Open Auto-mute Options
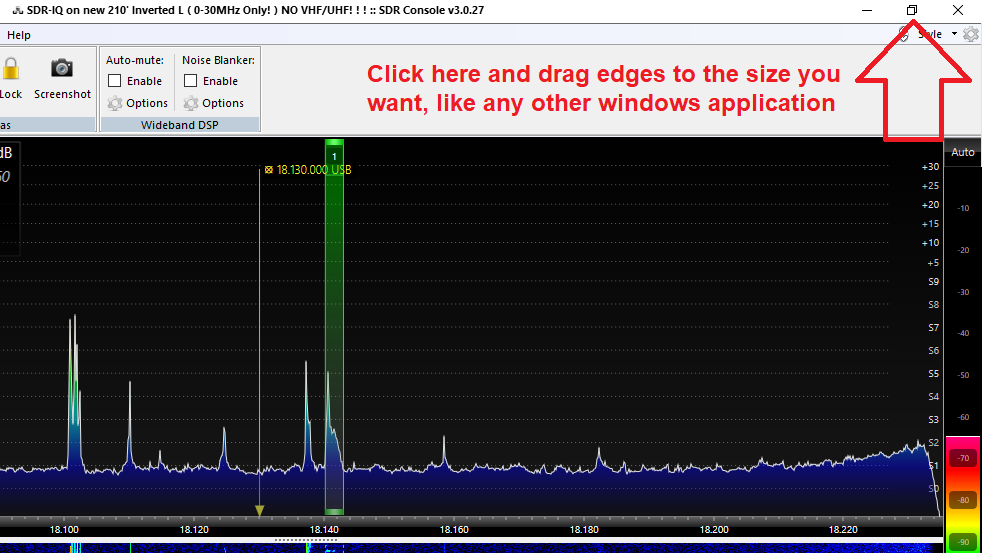Image resolution: width=983 pixels, height=553 pixels. [147, 103]
